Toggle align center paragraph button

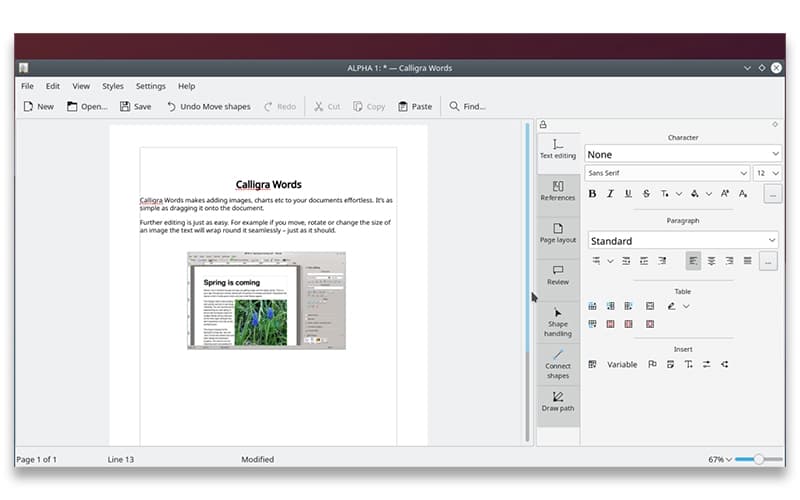pos(711,261)
